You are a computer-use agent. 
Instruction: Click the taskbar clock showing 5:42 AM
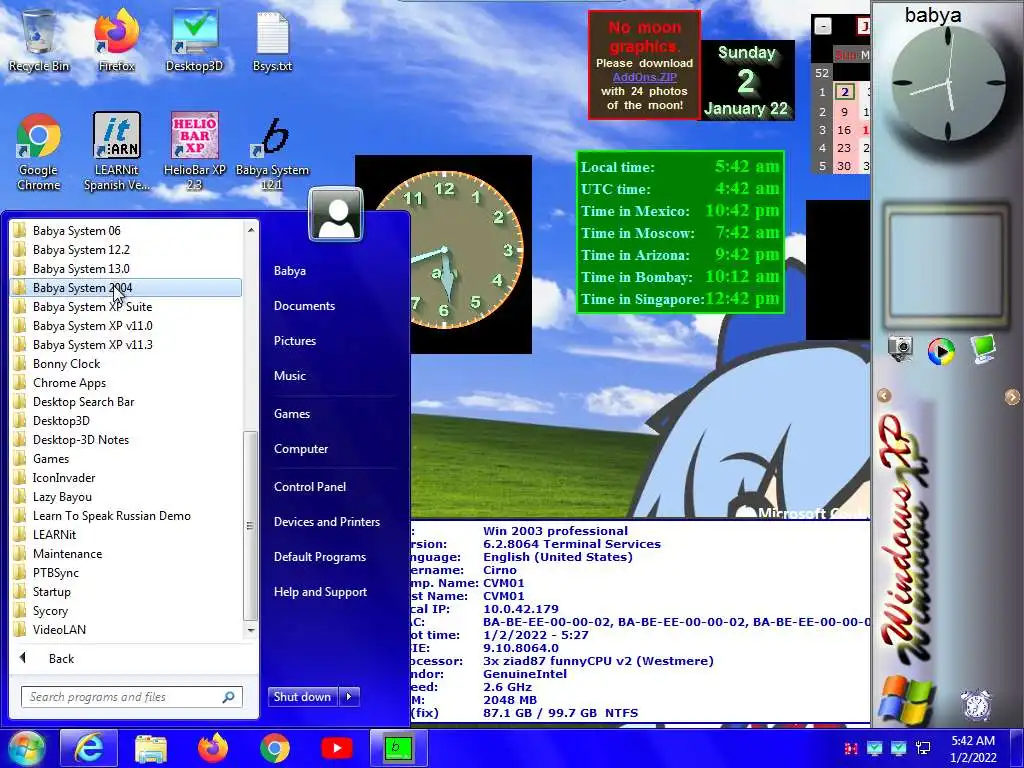(x=973, y=749)
